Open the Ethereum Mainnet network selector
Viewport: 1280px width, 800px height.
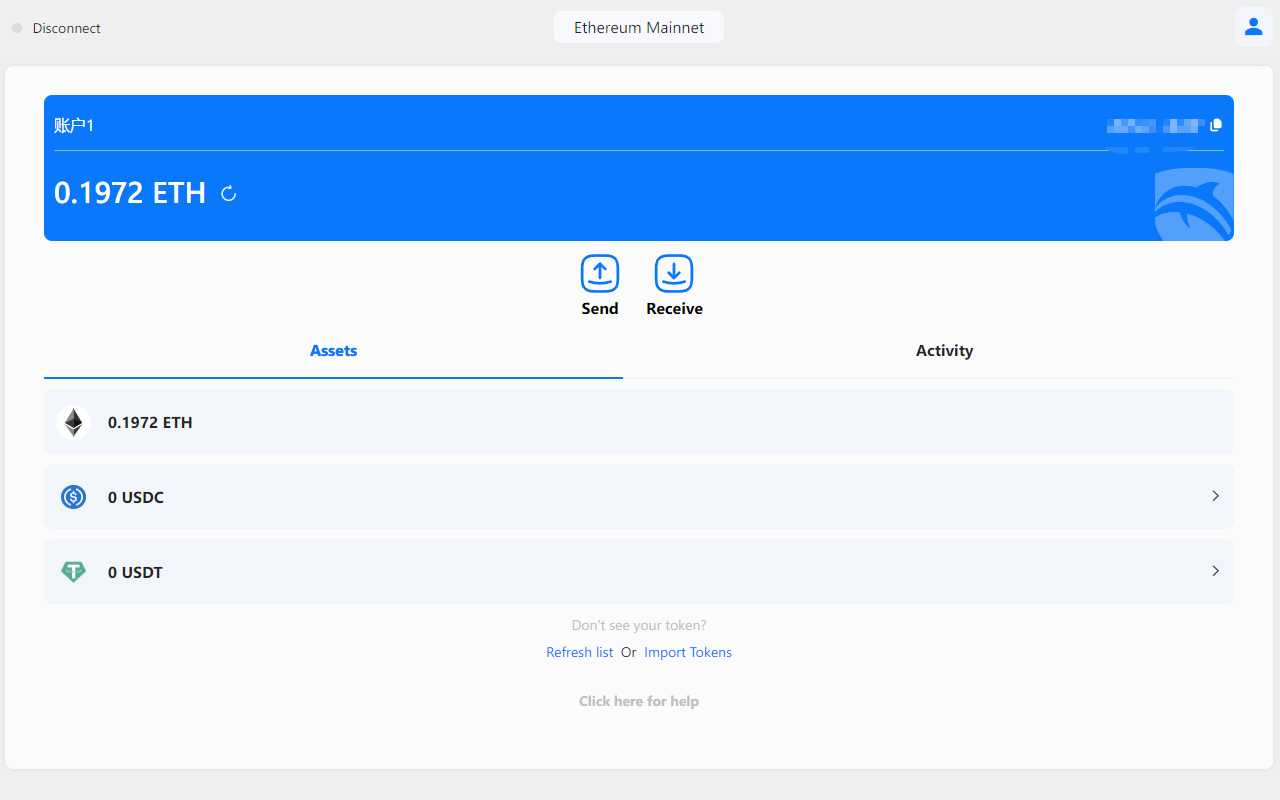click(x=638, y=27)
